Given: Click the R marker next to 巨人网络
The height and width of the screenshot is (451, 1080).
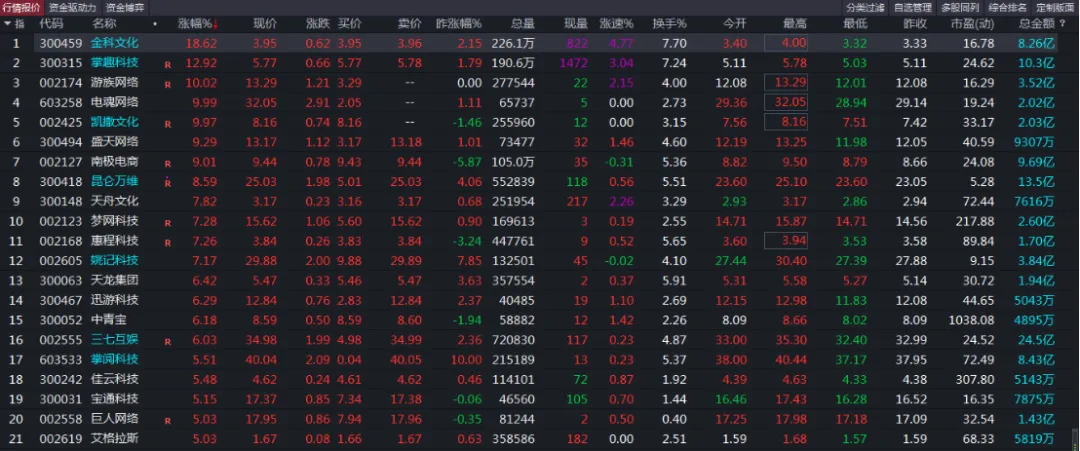Looking at the screenshot, I should tap(167, 421).
